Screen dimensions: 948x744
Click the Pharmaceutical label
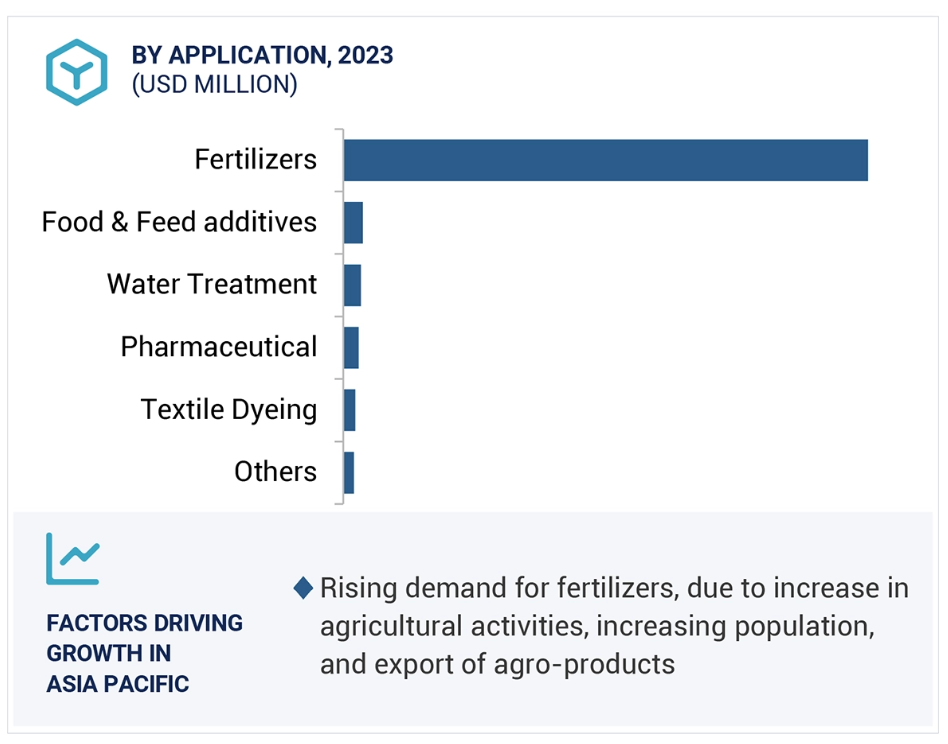coord(219,347)
